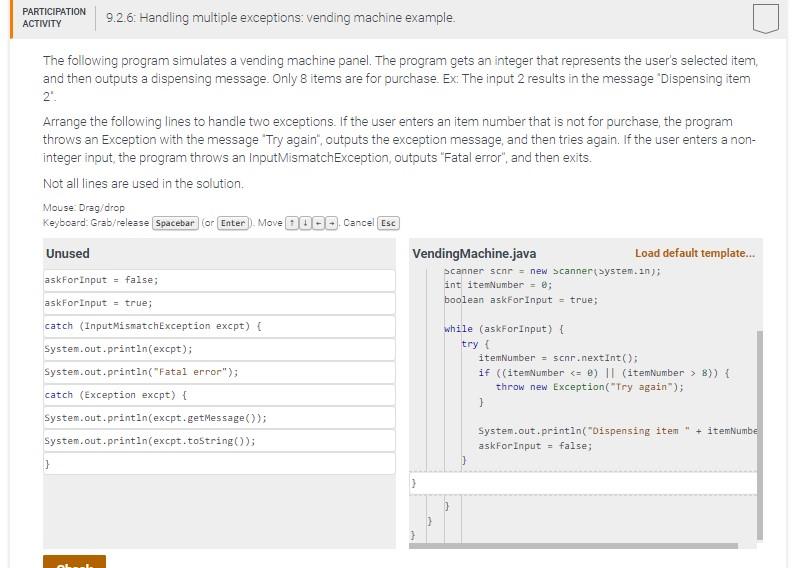Click the 'itemNumber = scnr.nextInt();' code line
The height and width of the screenshot is (568, 798).
[558, 358]
